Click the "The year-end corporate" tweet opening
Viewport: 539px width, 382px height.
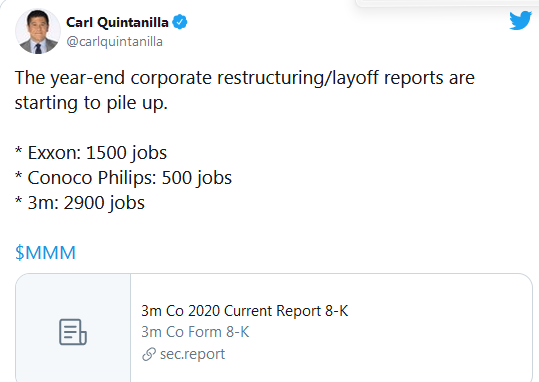pyautogui.click(x=113, y=78)
